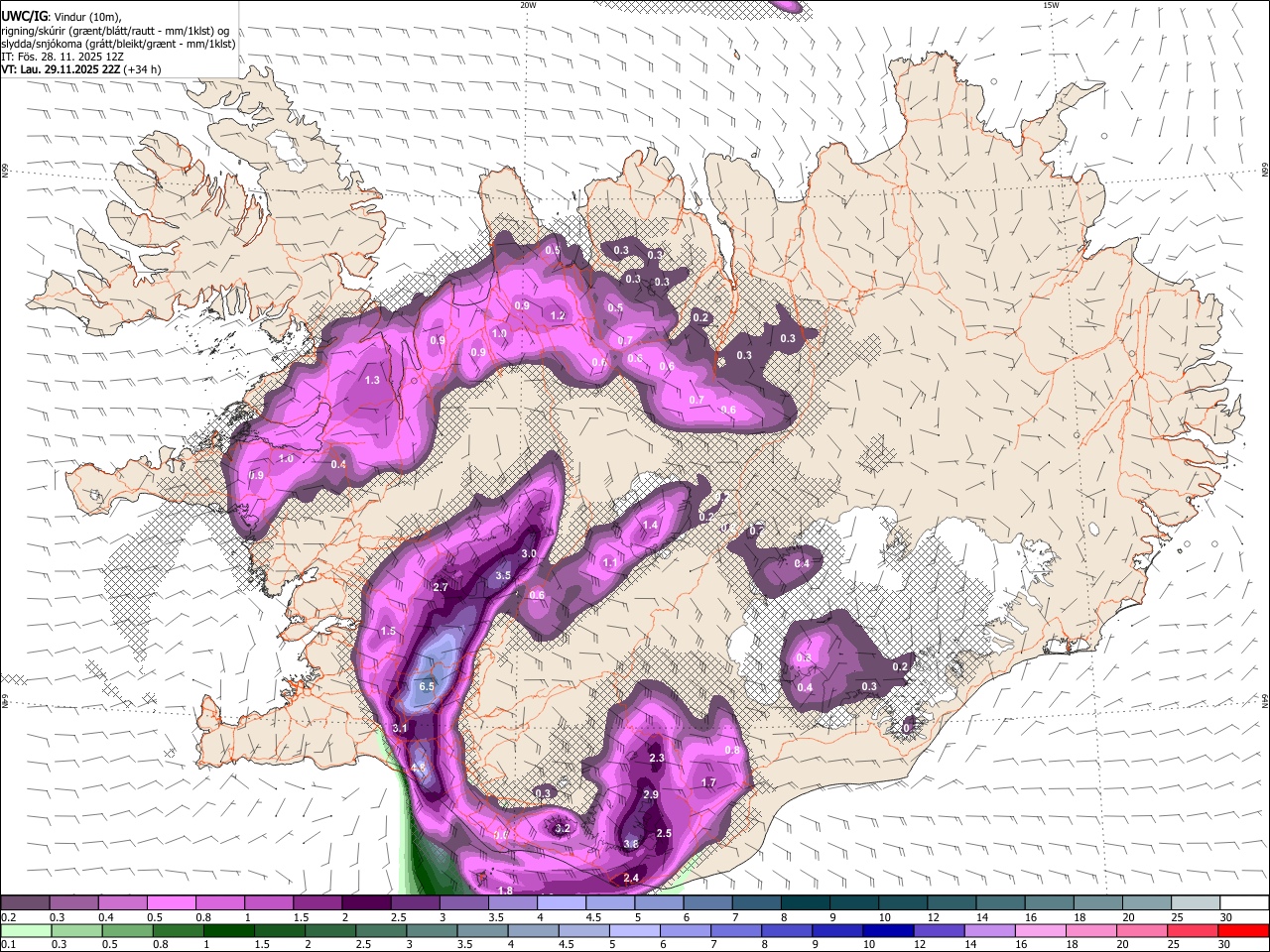Screen dimensions: 1270x952
Task: Click the 1.4 value label on the map
Action: (x=651, y=525)
